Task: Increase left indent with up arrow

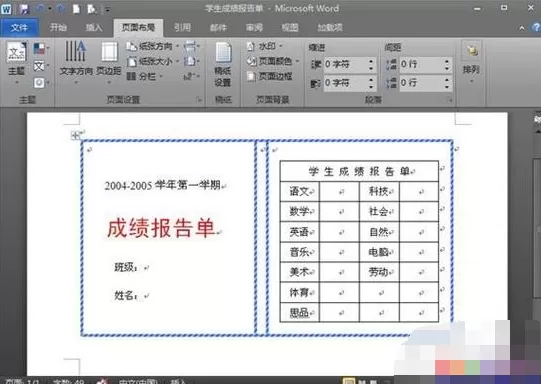Action: [x=371, y=61]
